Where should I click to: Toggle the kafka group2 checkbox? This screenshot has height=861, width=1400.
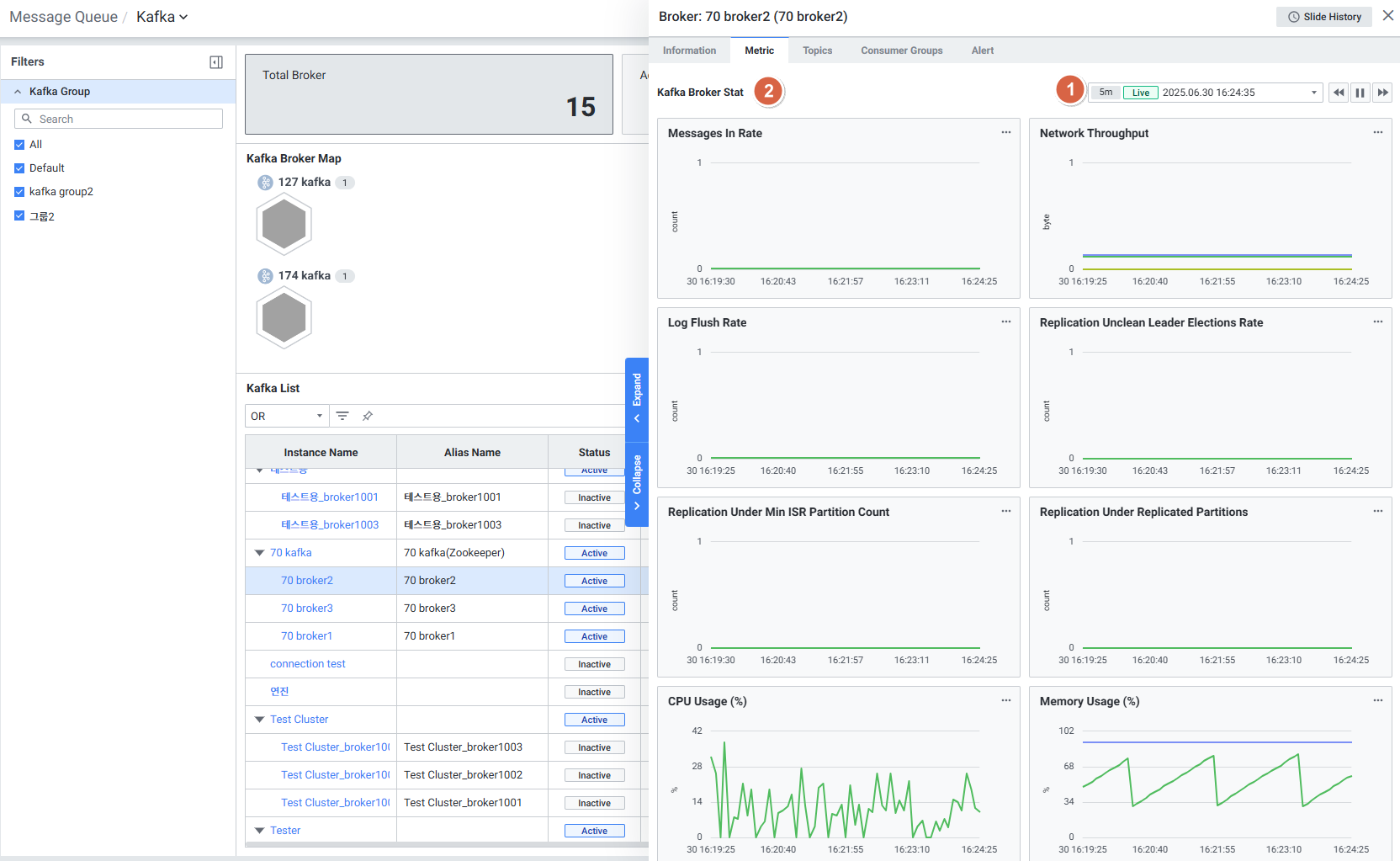[19, 192]
